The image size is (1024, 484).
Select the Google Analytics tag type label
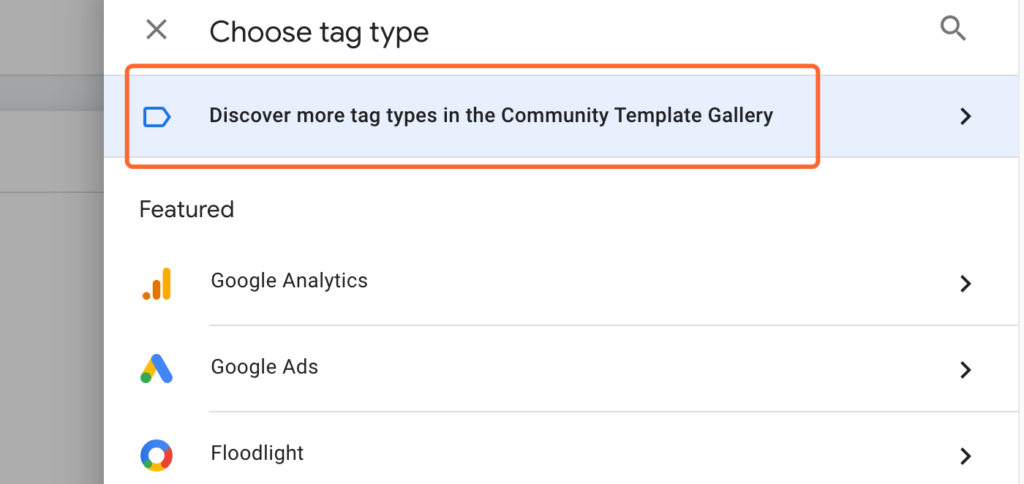click(x=289, y=281)
